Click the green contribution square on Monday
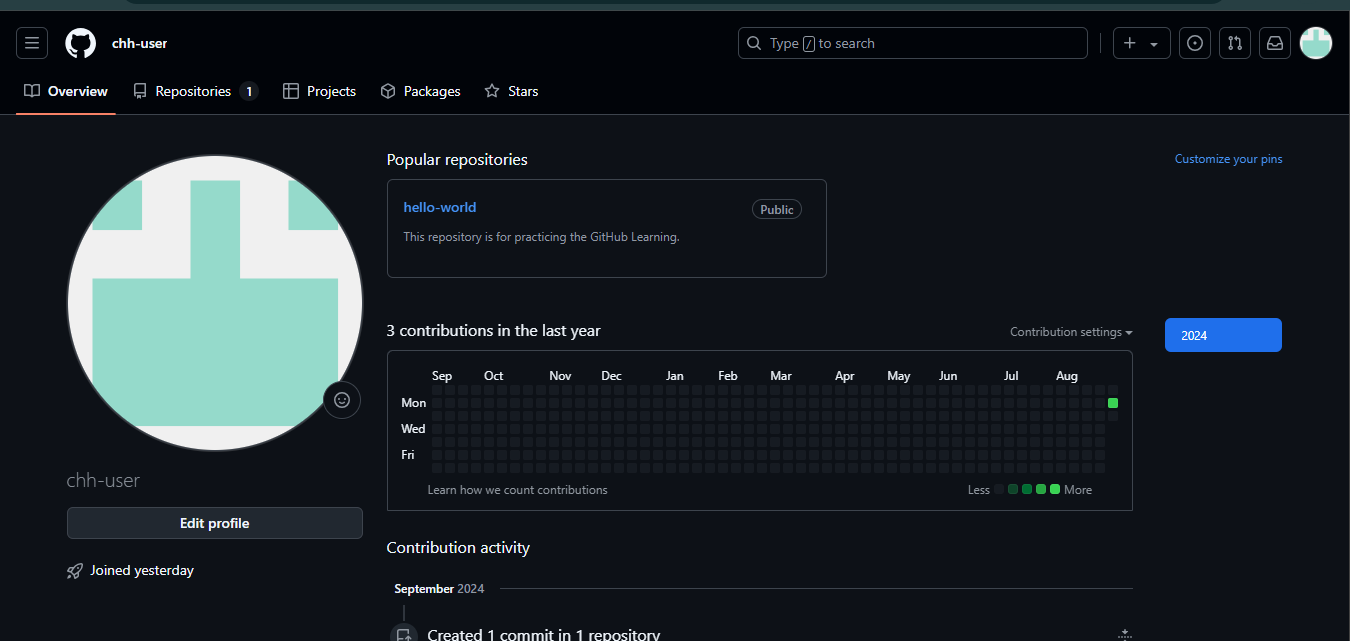The height and width of the screenshot is (641, 1350). pos(1113,403)
